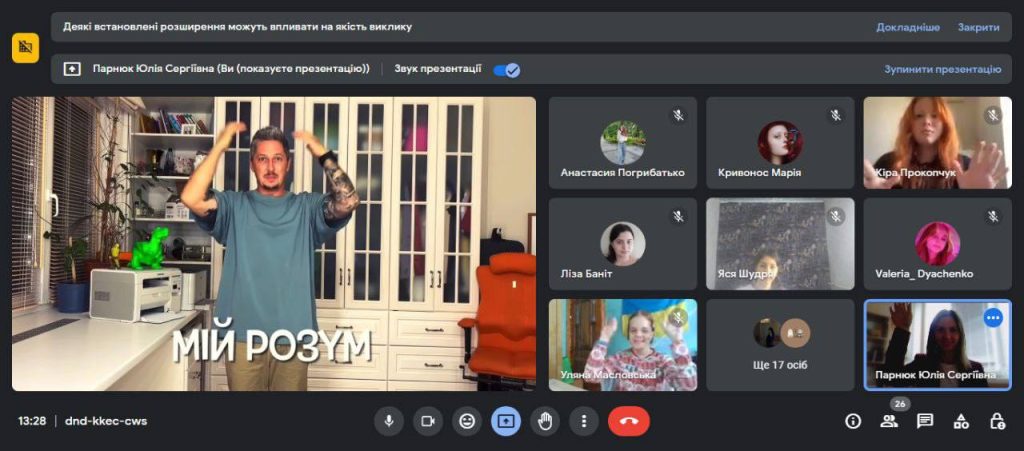The image size is (1024, 451).
Task: Toggle the Звук презентації switch
Action: [x=507, y=70]
